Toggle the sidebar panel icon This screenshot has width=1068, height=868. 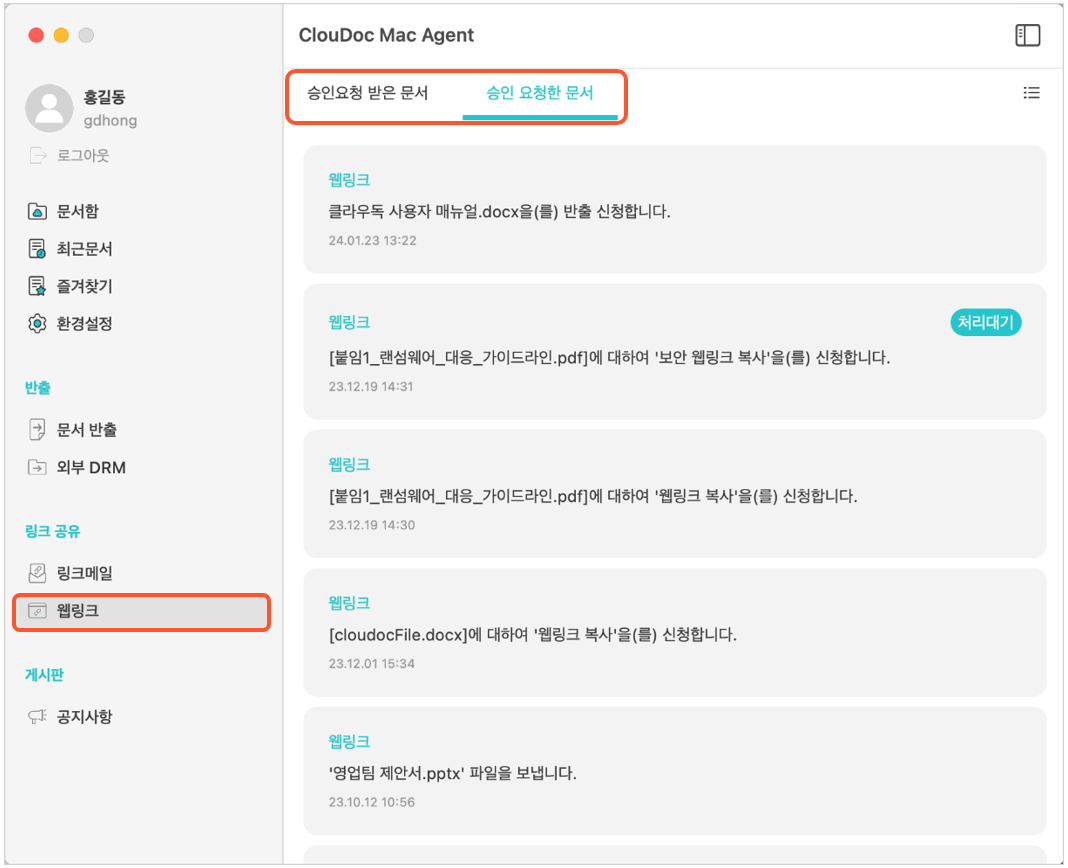pyautogui.click(x=1028, y=35)
